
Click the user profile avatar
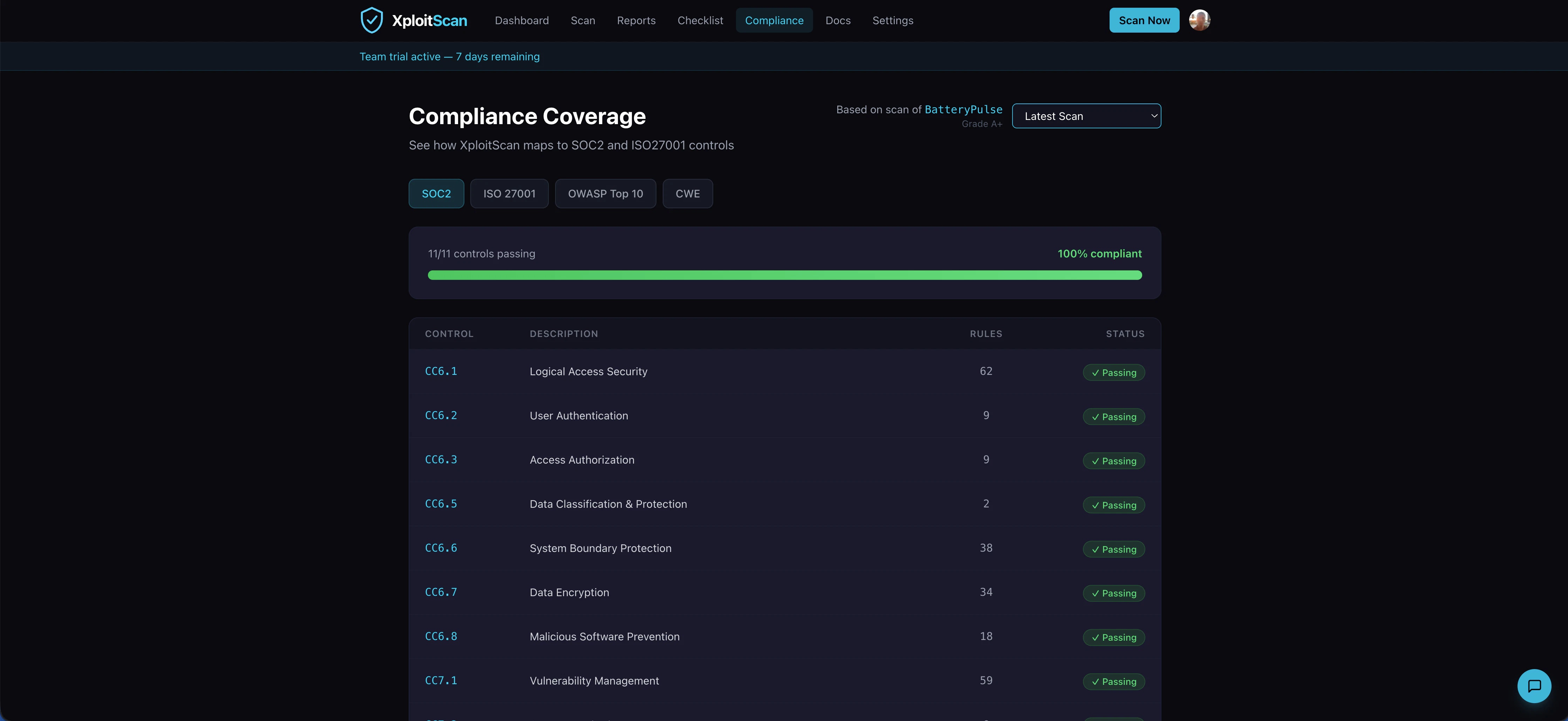click(1199, 20)
